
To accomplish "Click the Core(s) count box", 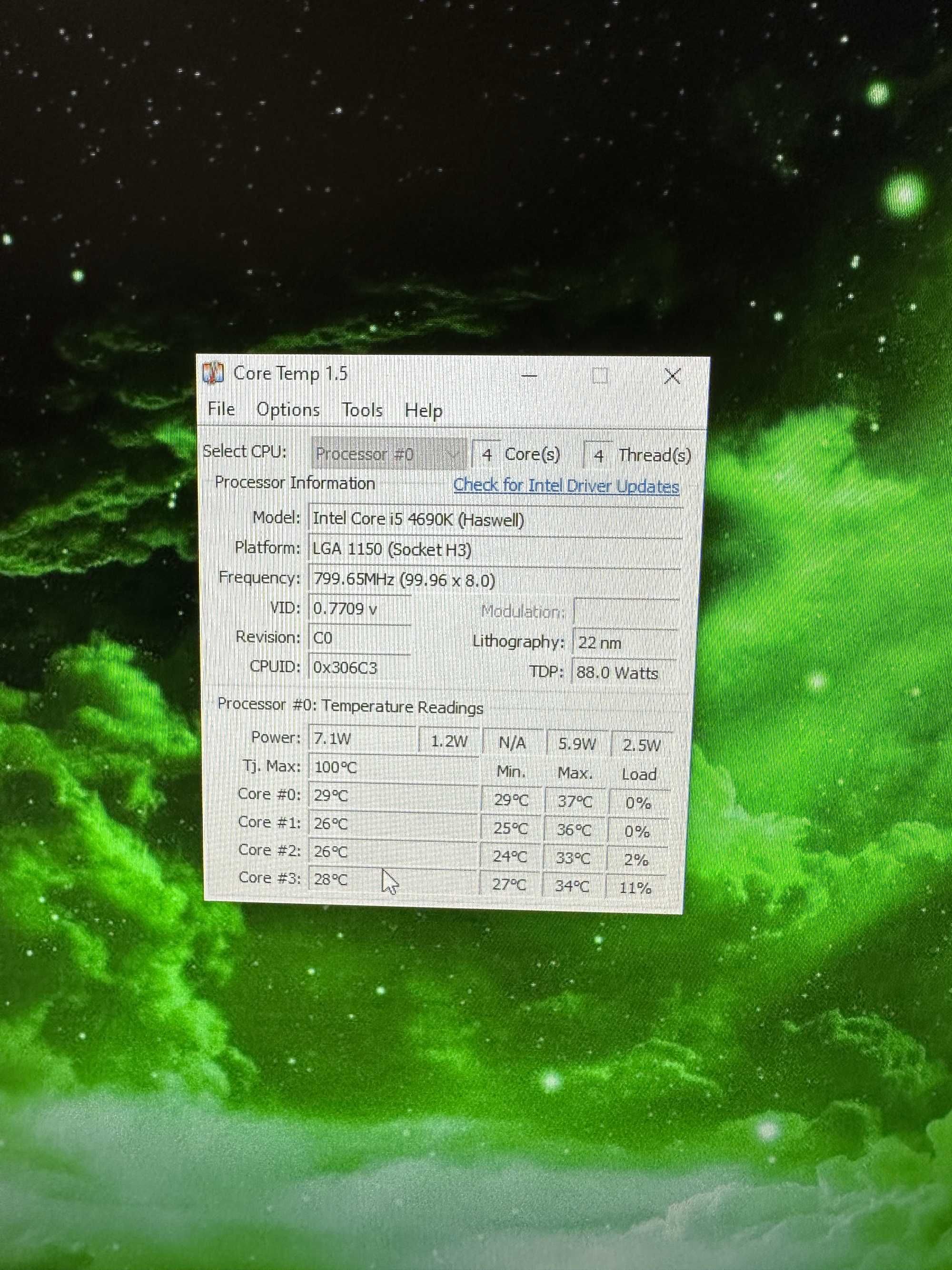I will [486, 455].
